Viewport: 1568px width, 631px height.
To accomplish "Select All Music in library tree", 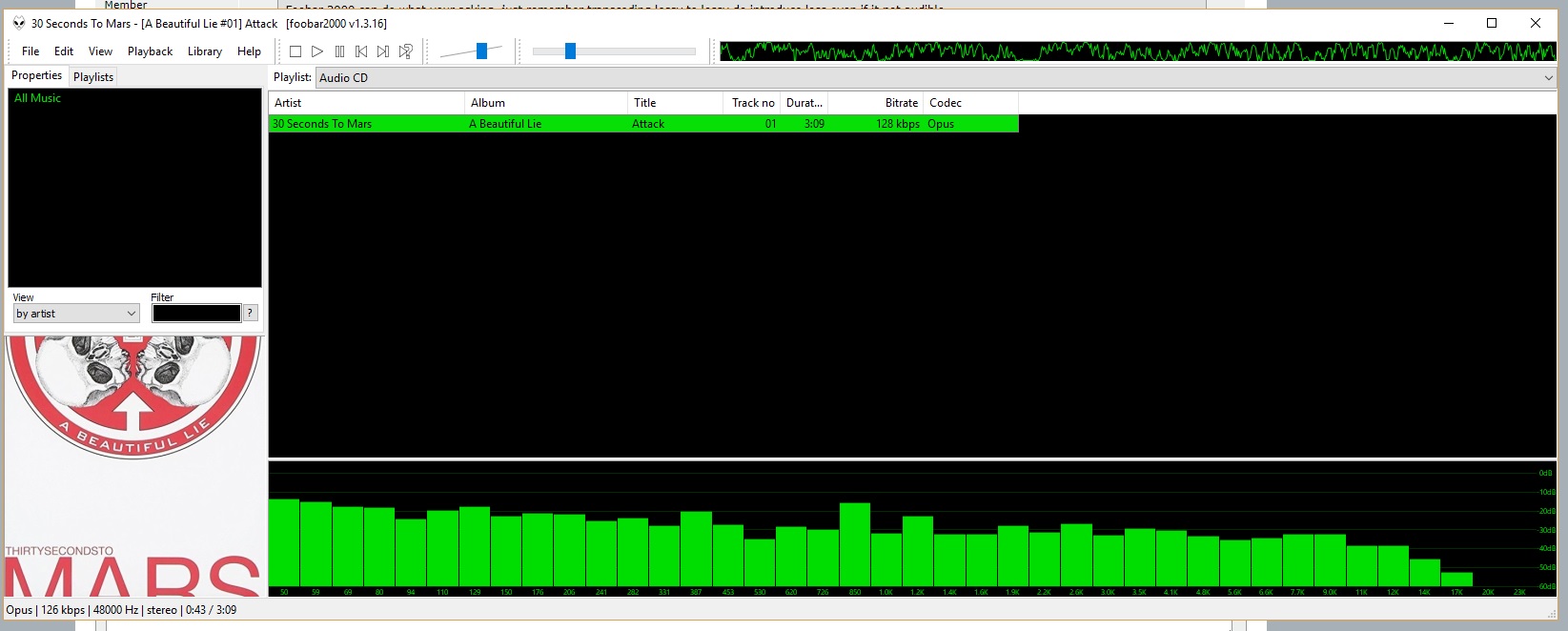I will 37,98.
